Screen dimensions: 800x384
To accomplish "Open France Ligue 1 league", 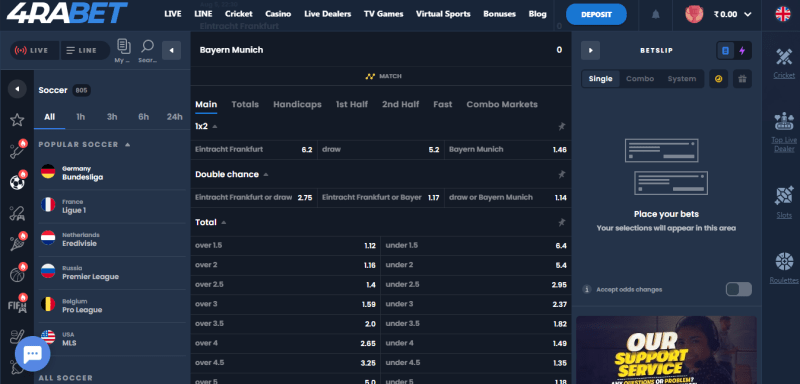I will coord(112,206).
